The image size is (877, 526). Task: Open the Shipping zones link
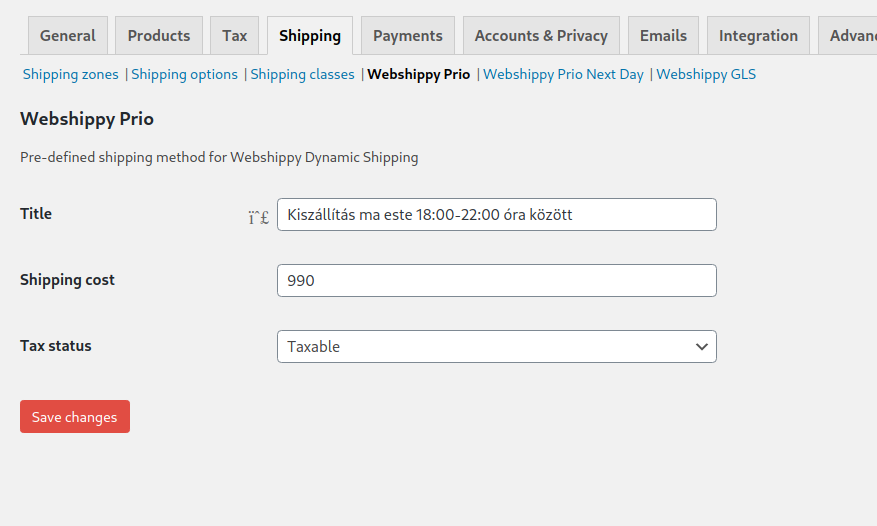[70, 74]
